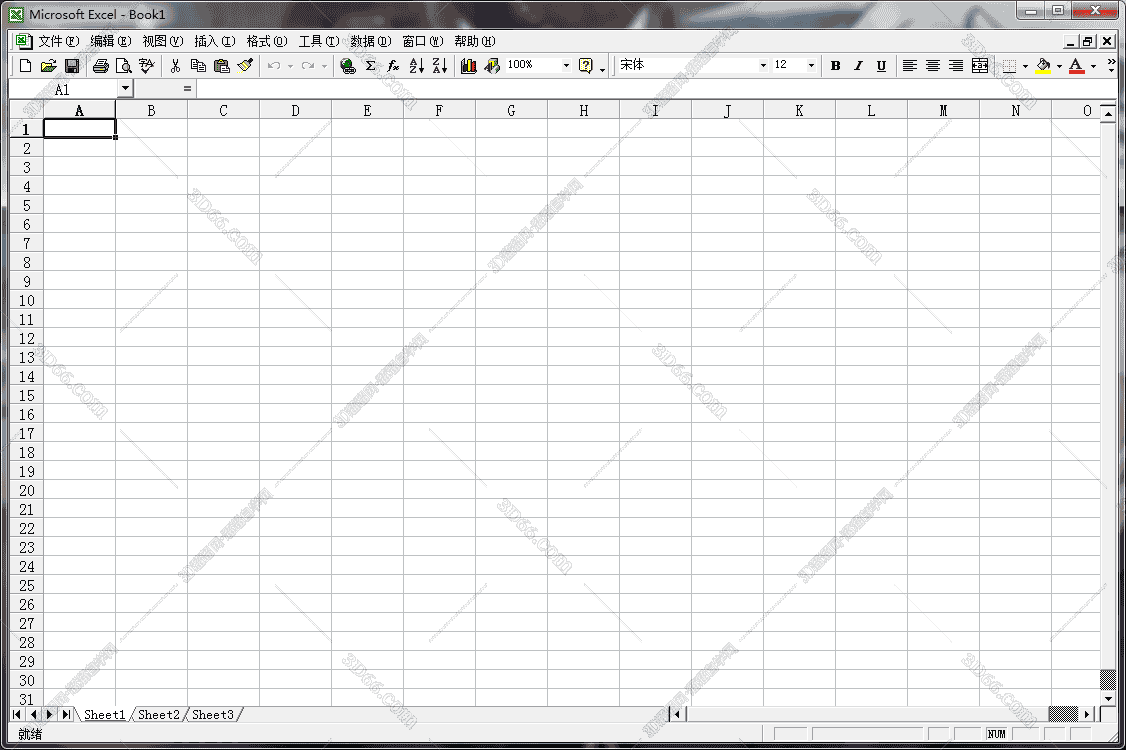Toggle underline formatting
This screenshot has height=750, width=1126.
(x=881, y=65)
